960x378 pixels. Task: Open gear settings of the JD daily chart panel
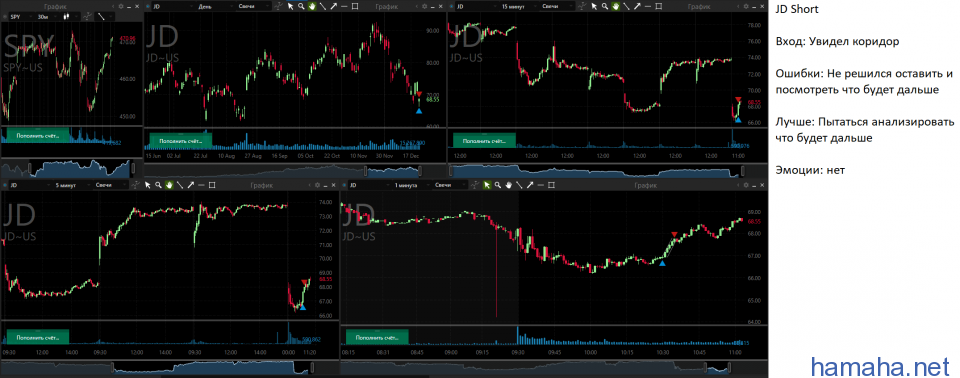pos(424,6)
